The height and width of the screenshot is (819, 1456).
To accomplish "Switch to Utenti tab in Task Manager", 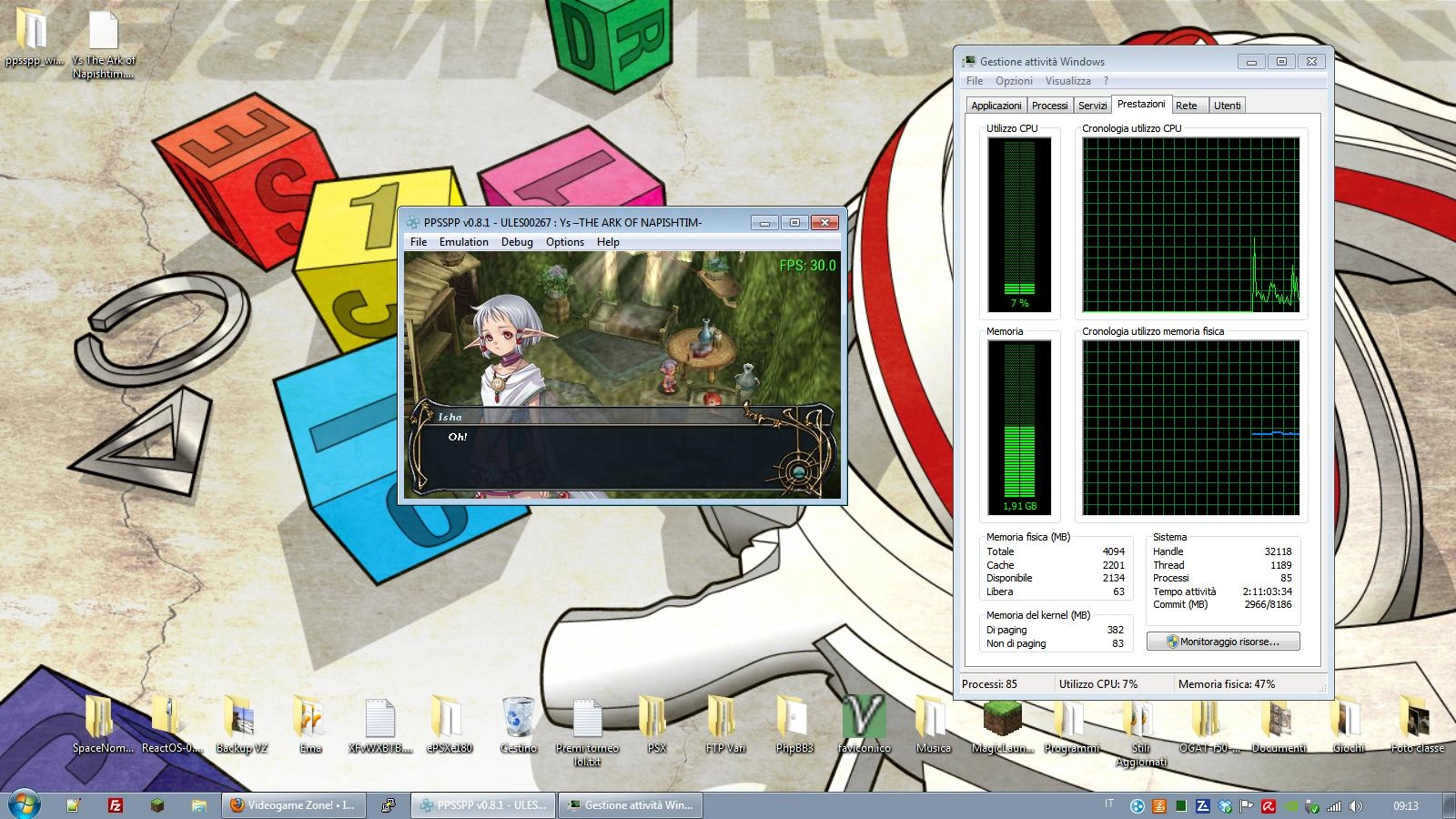I will coord(1227,106).
